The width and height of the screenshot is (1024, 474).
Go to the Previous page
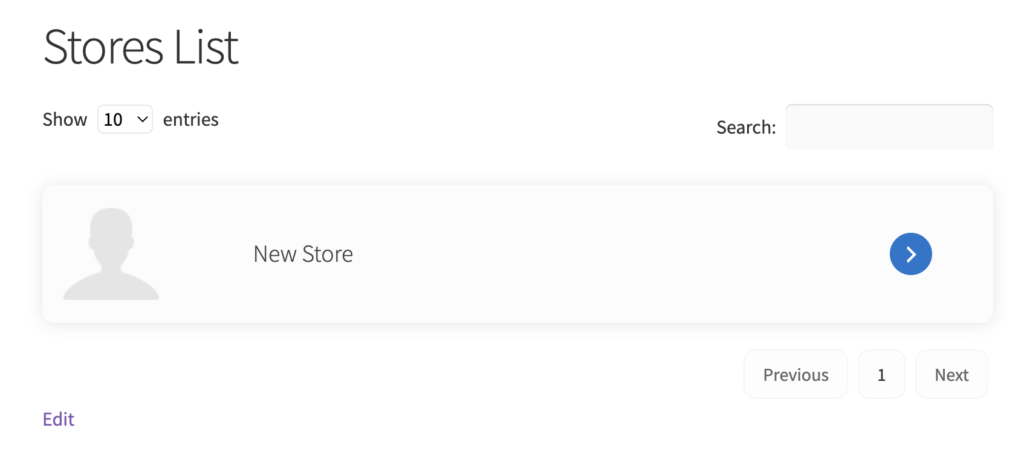tap(795, 375)
